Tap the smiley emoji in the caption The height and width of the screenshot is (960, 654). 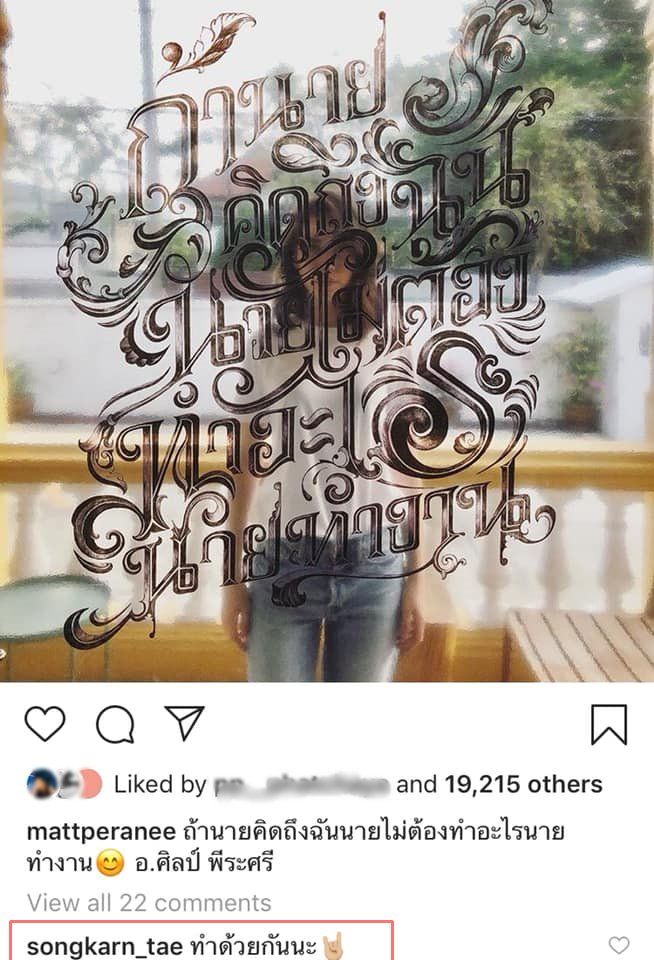[x=110, y=864]
